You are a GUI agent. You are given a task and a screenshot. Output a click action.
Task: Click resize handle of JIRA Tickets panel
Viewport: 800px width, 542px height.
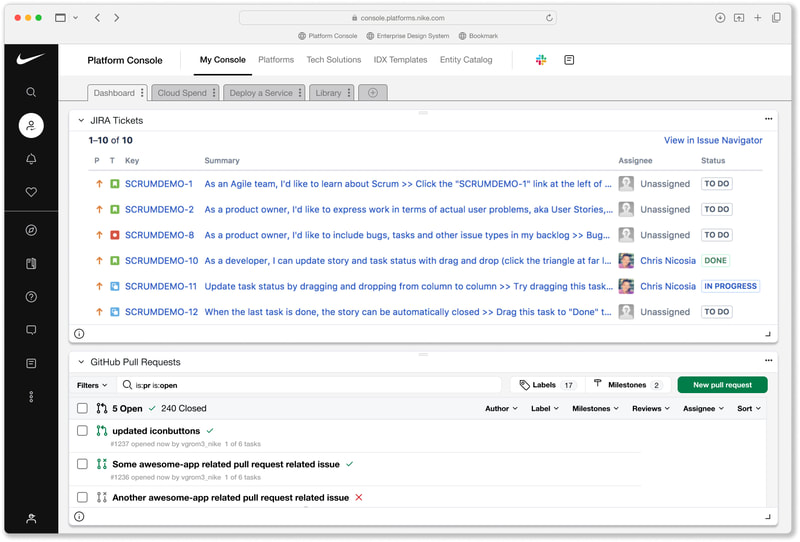pos(768,334)
